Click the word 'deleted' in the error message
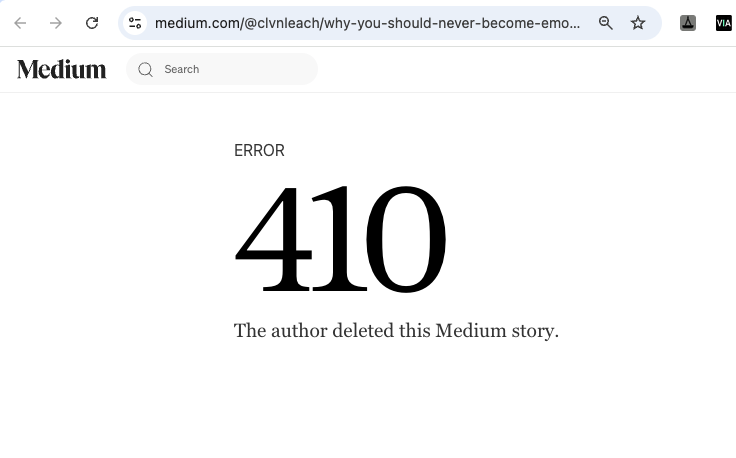736x458 pixels. pos(364,331)
